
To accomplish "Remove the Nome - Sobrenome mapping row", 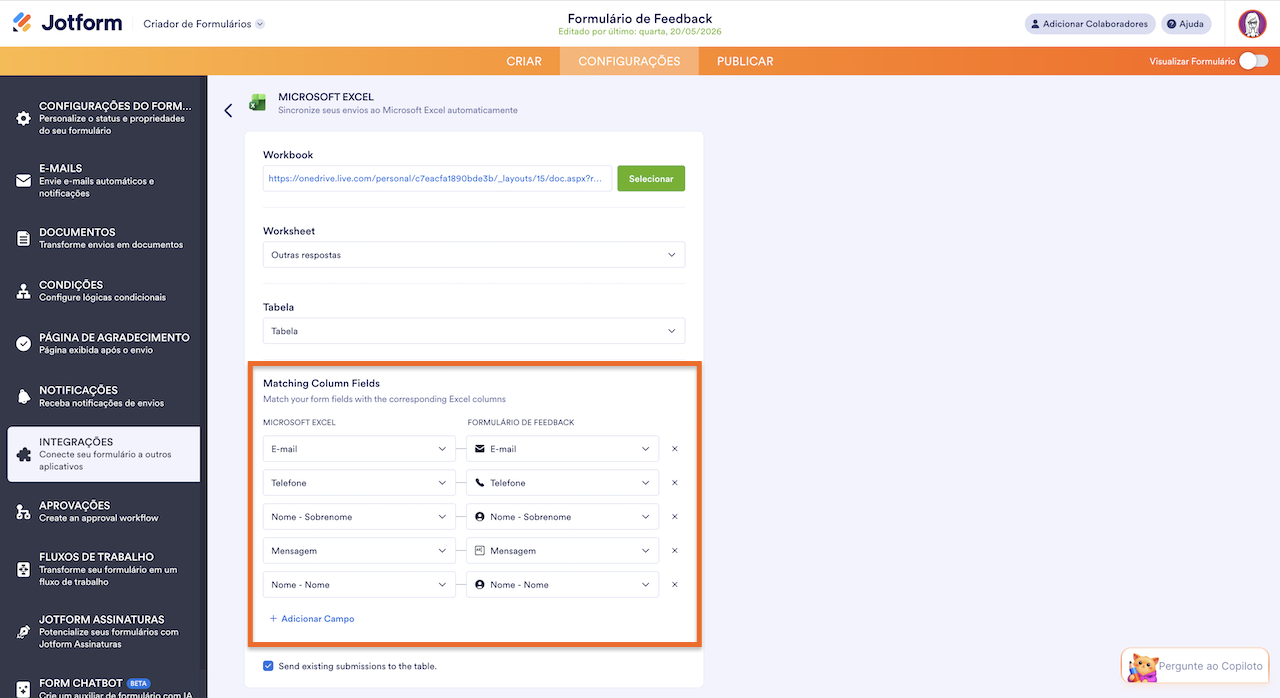I will 675,517.
